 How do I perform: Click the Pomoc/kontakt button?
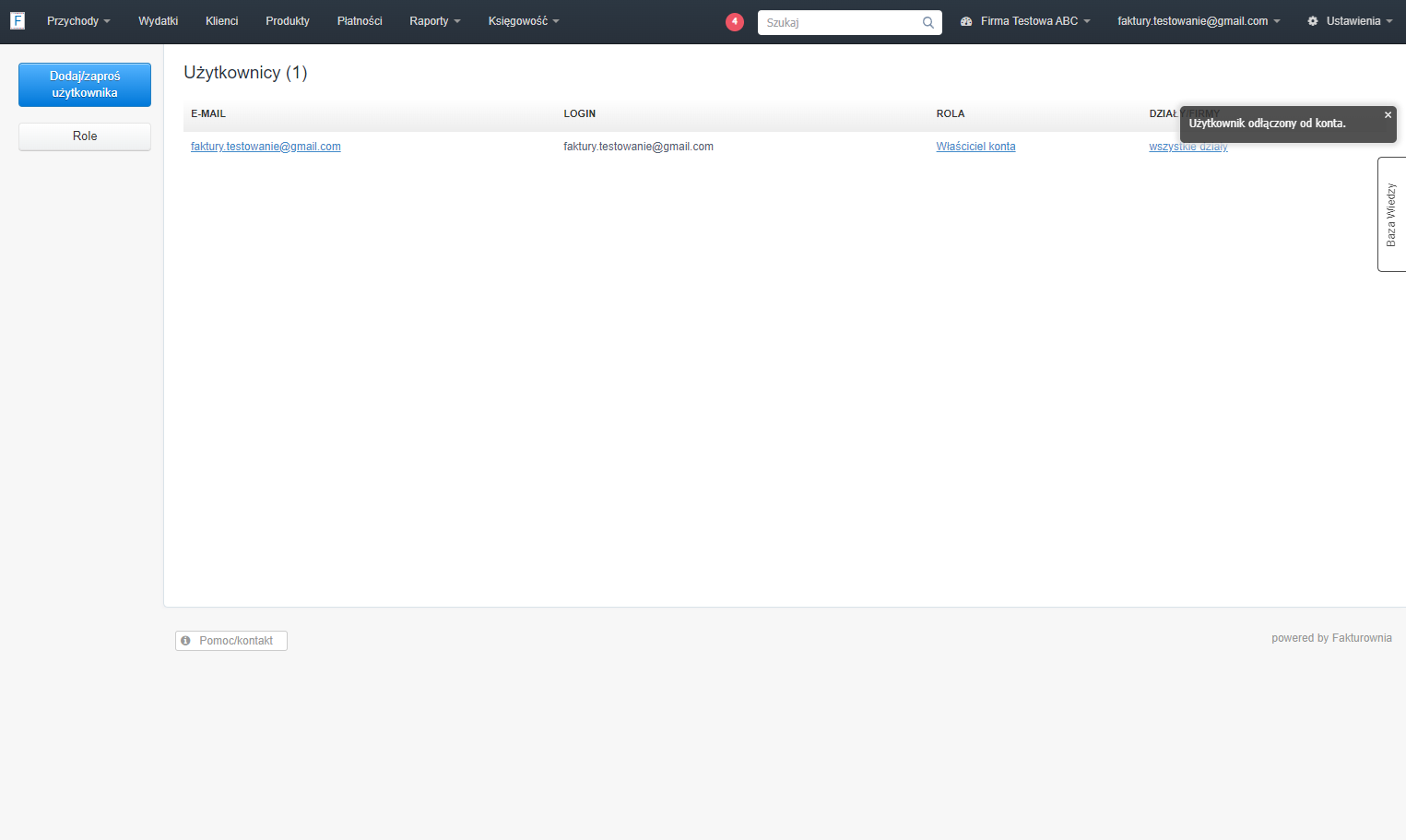tap(231, 641)
